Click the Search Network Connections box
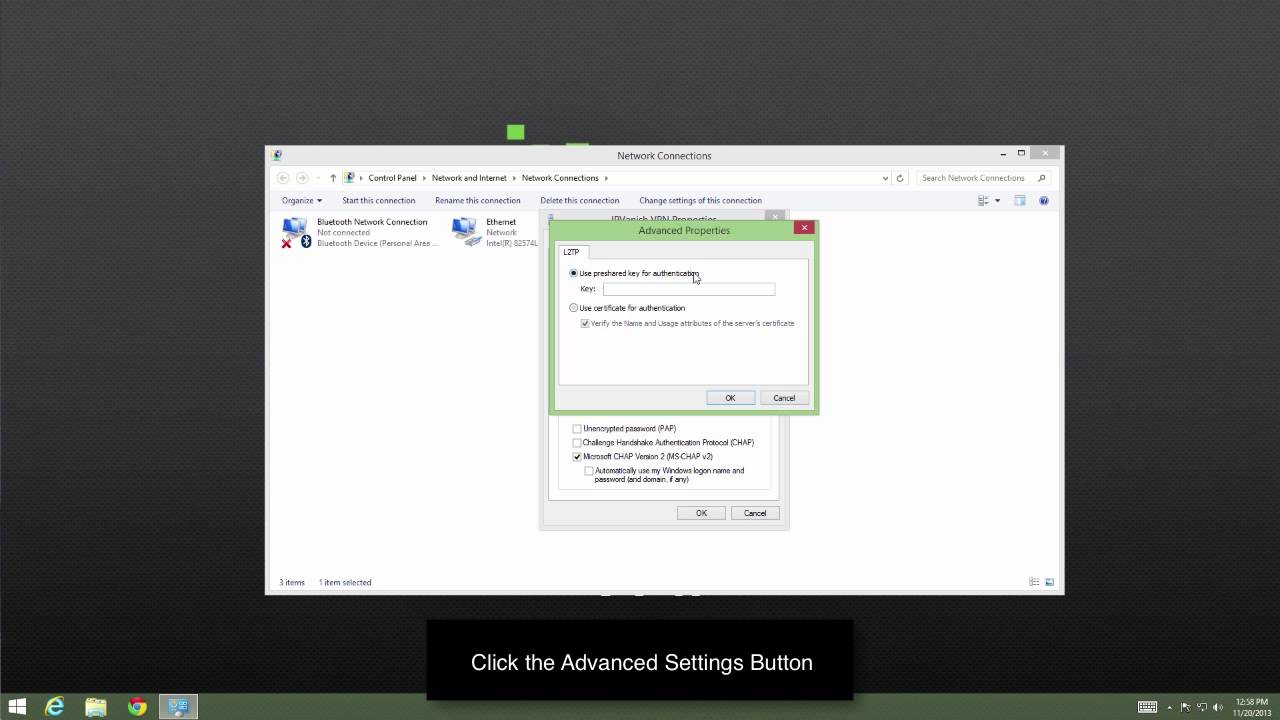The width and height of the screenshot is (1280, 720). tap(983, 178)
